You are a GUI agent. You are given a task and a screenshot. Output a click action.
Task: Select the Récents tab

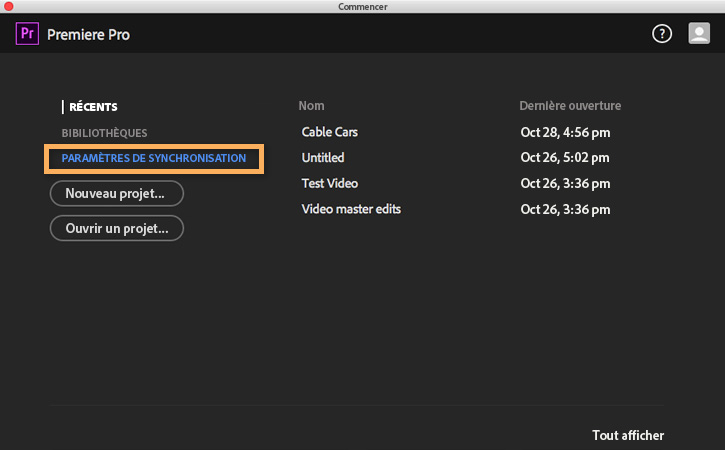point(93,107)
